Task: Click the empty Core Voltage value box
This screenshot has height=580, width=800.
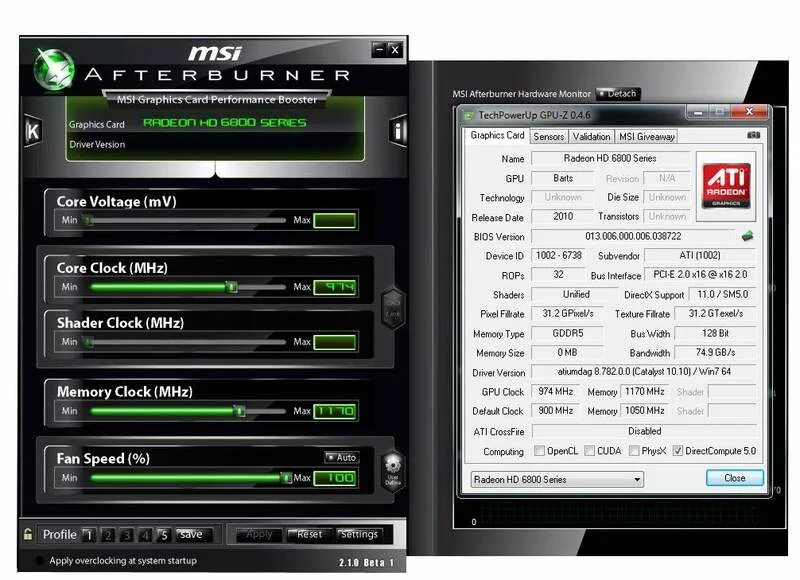Action: [x=335, y=221]
